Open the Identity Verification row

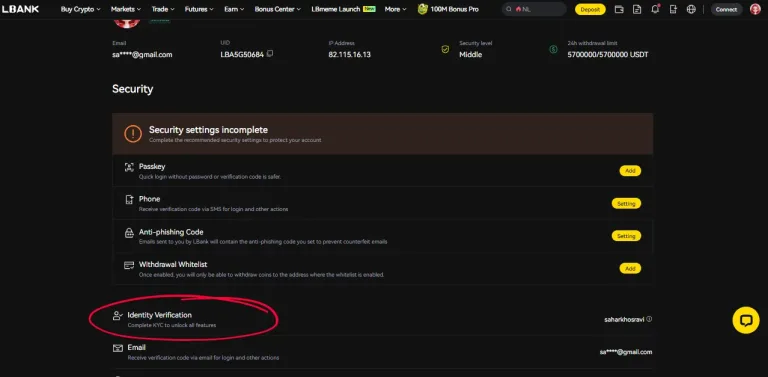click(382, 319)
